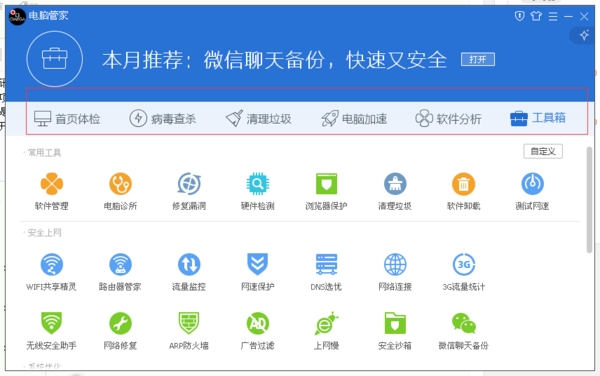This screenshot has height=376, width=600.
Task: Open the main menu hamburger icon
Action: (553, 16)
